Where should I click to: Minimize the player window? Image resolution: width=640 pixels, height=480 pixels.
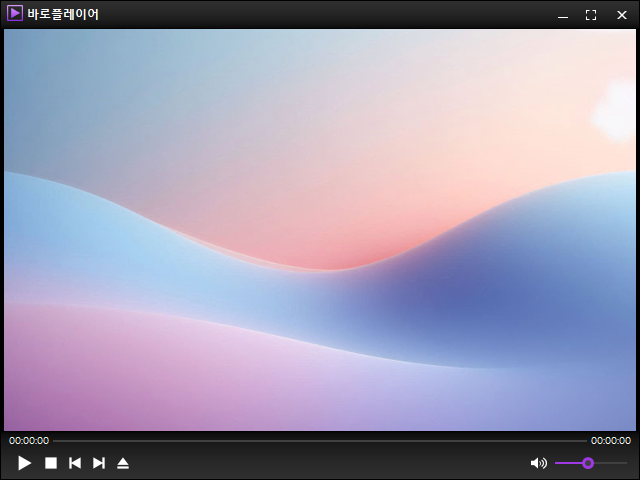[x=563, y=15]
